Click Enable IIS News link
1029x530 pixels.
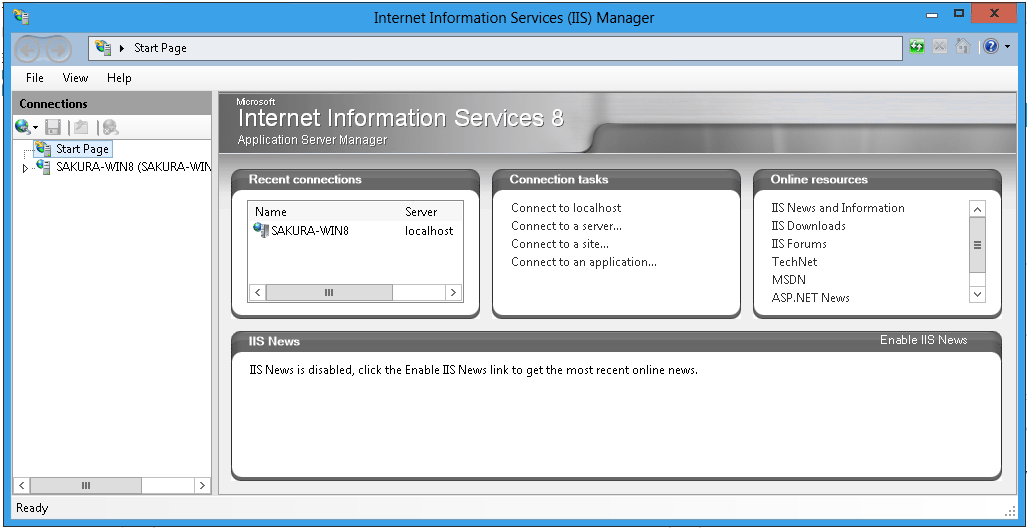point(923,340)
